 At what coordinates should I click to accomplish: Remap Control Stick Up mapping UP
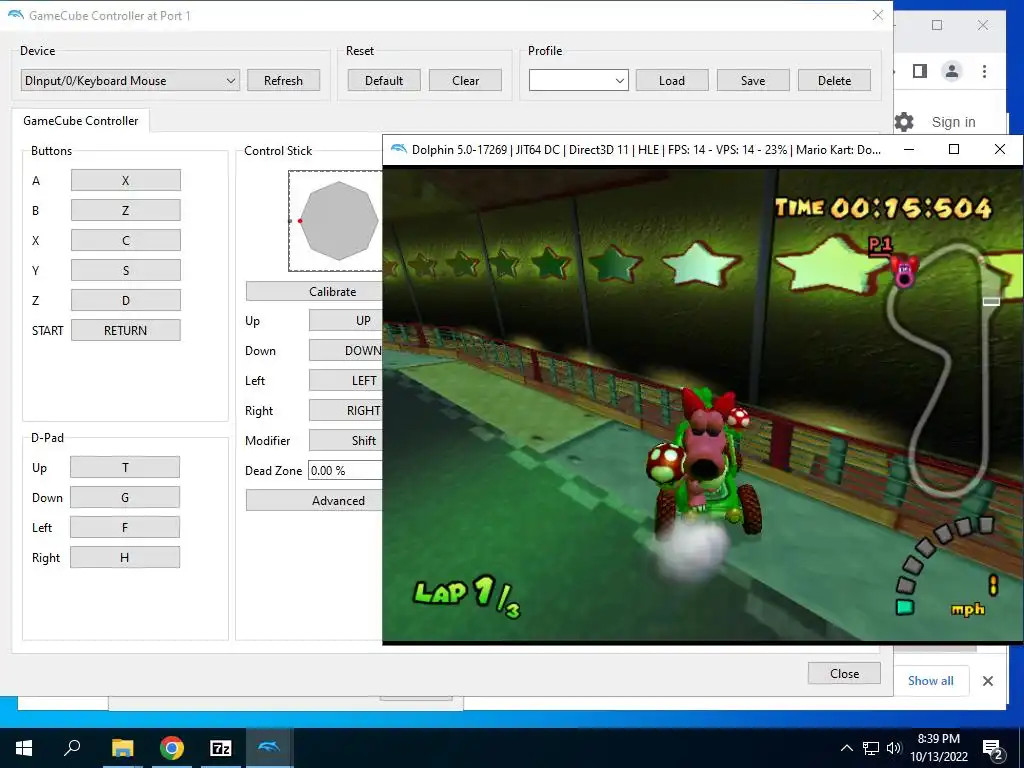(x=346, y=321)
